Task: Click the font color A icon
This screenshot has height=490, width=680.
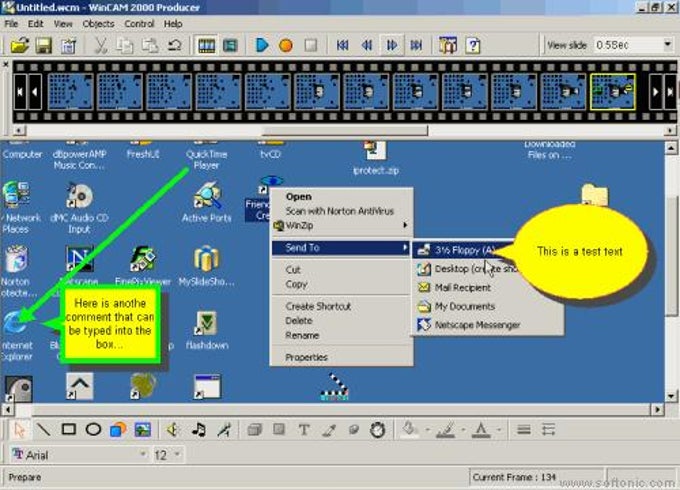Action: pyautogui.click(x=481, y=430)
